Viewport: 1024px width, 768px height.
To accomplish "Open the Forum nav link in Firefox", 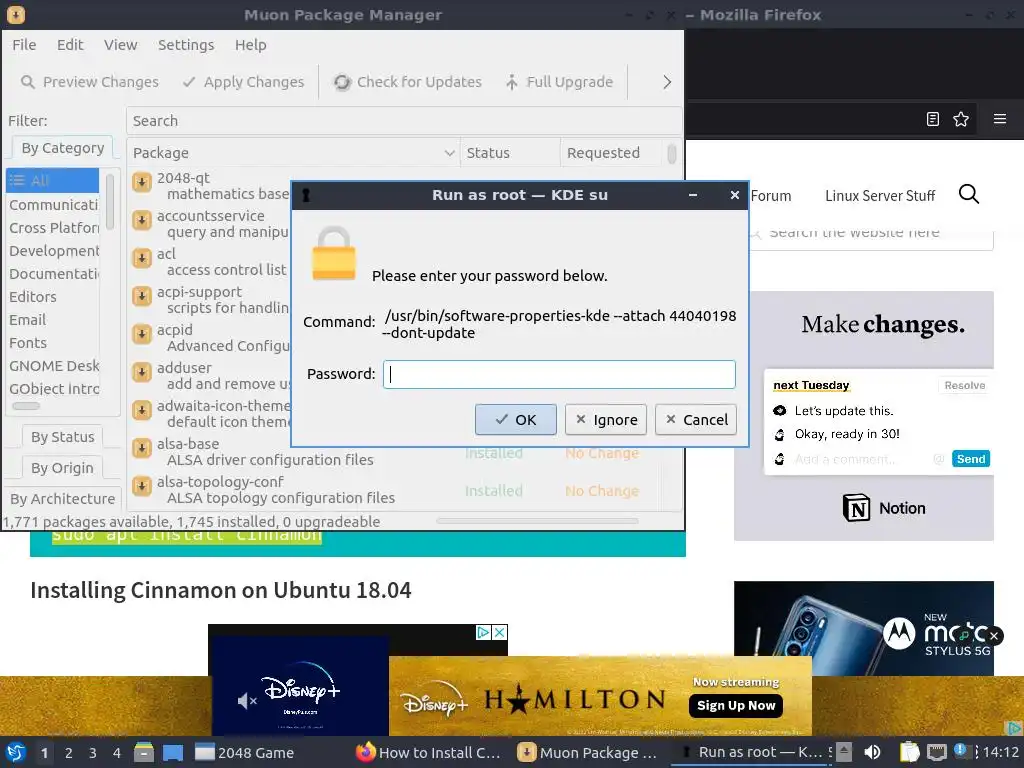I will [x=771, y=196].
